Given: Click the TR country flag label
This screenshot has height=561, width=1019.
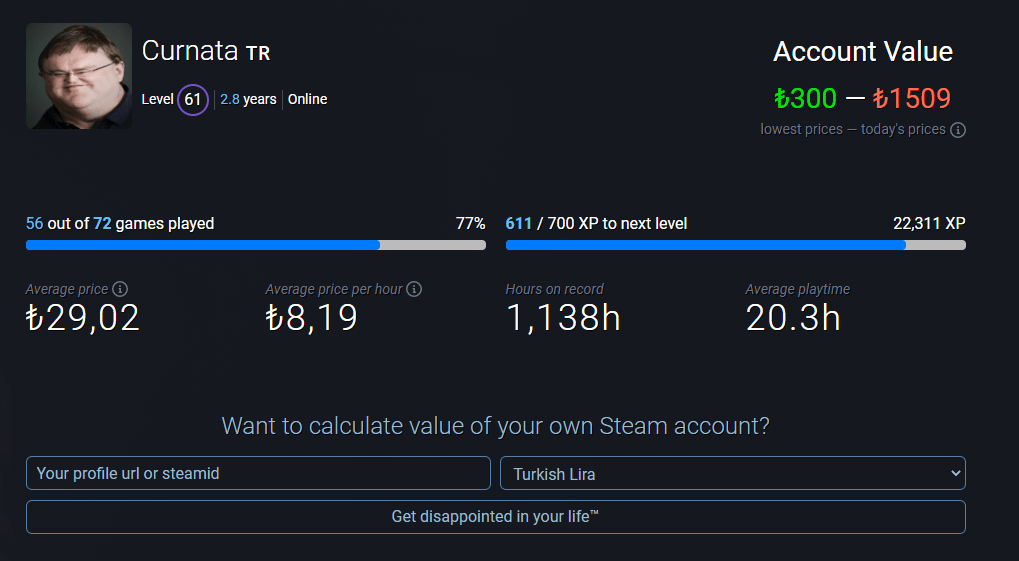Looking at the screenshot, I should [x=258, y=53].
